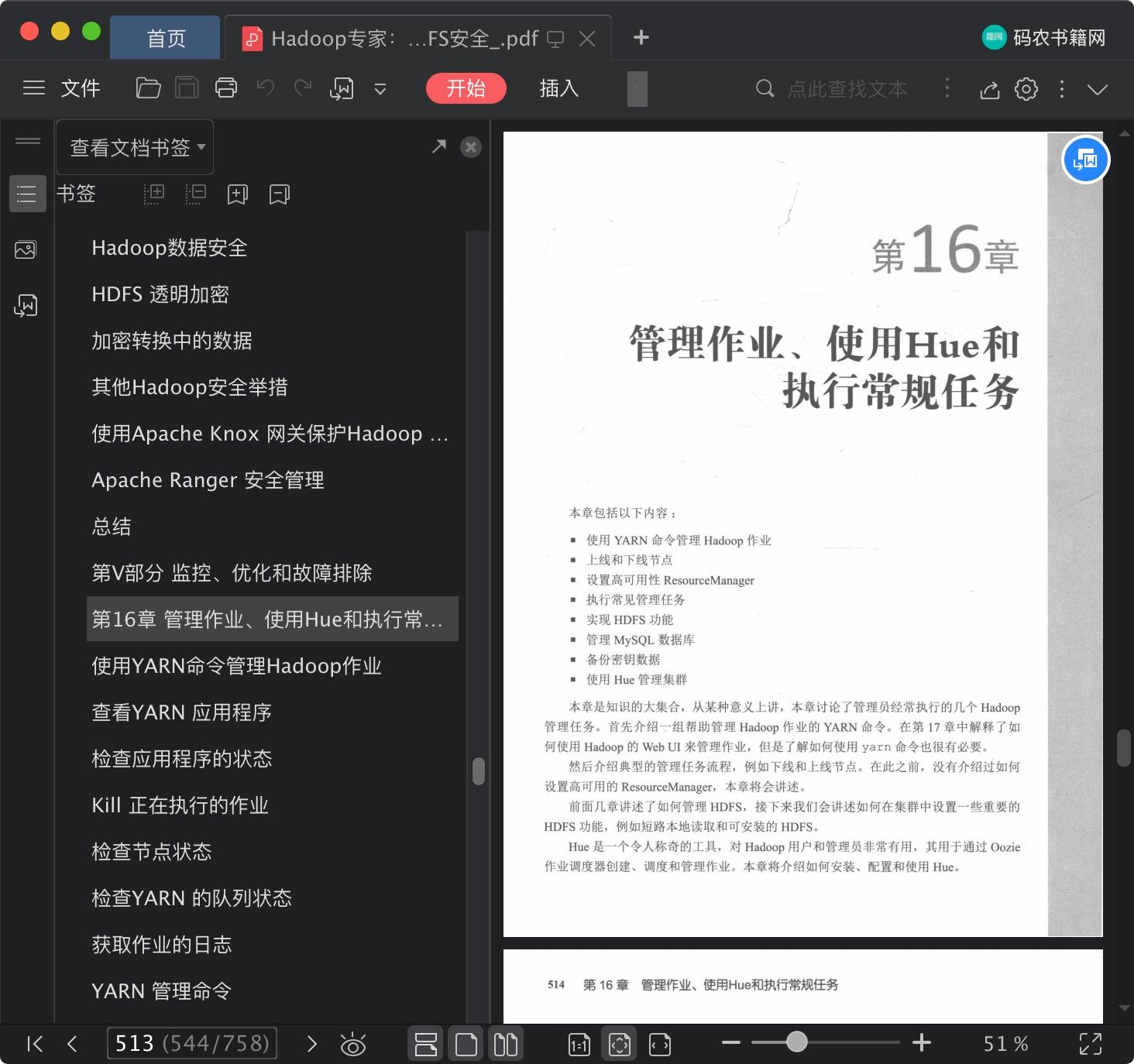
Task: Set actual size 1:1 zoom
Action: [579, 1045]
